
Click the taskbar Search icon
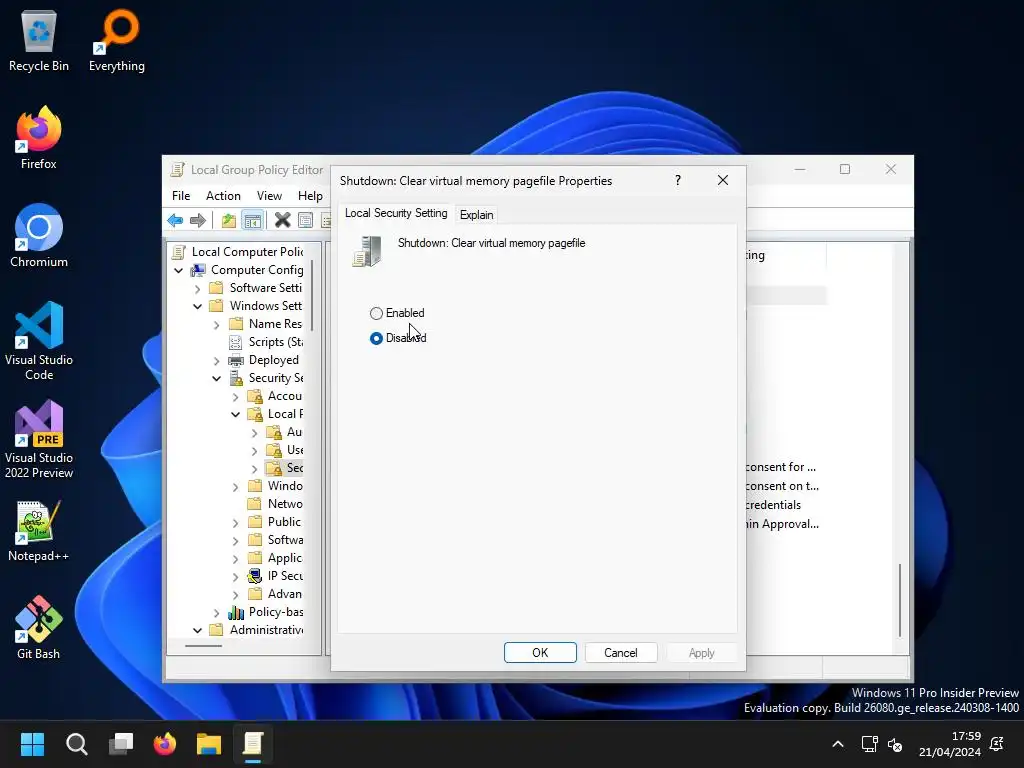point(76,744)
